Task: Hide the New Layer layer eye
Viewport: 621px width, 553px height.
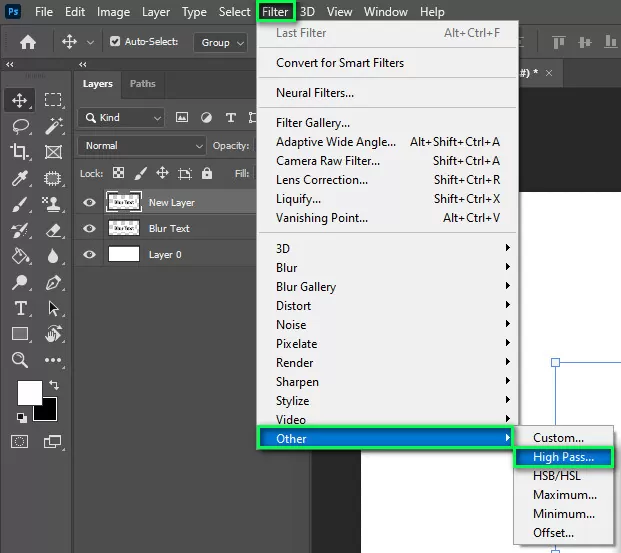Action: [x=89, y=202]
